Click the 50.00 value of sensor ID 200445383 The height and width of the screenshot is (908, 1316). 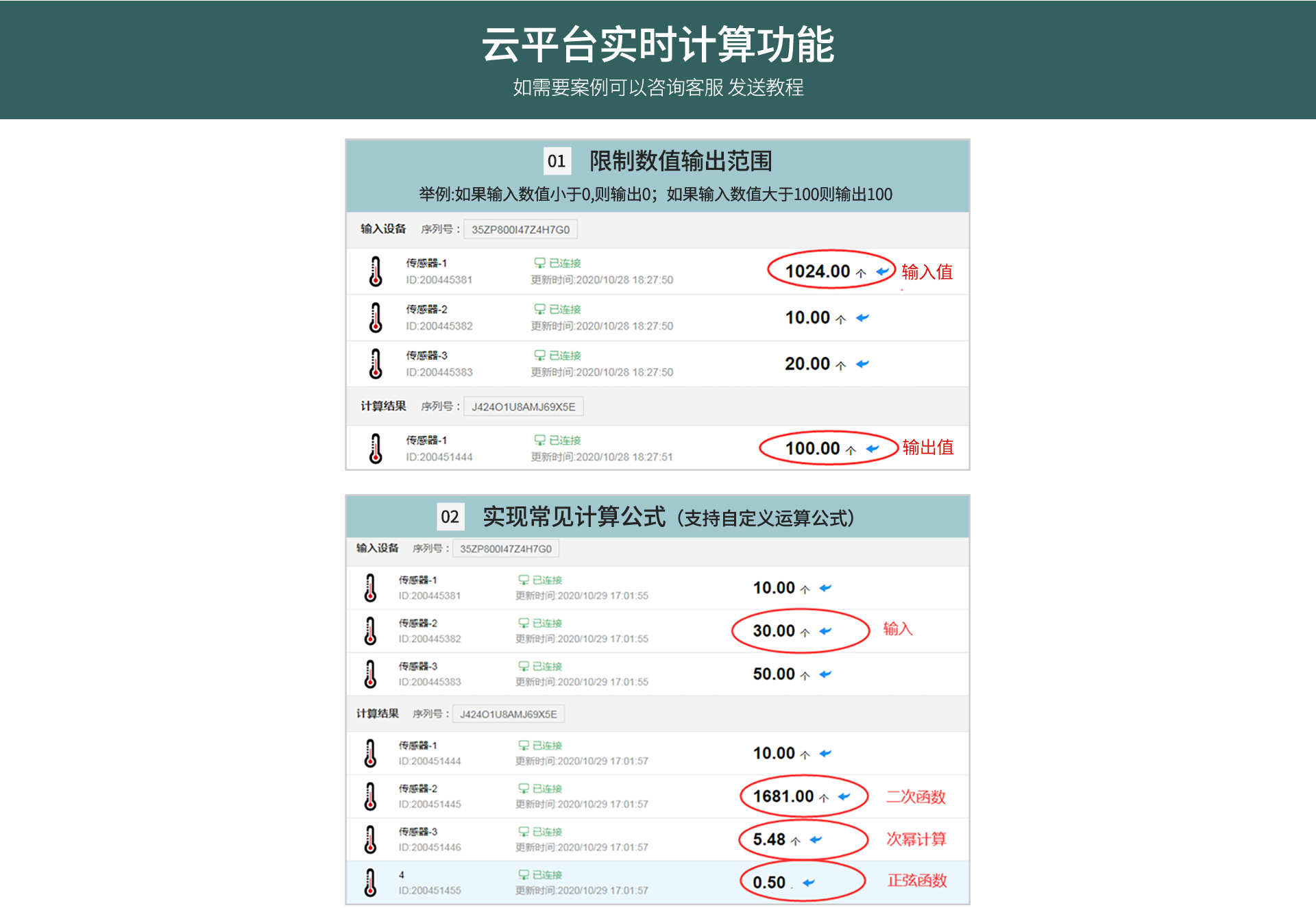click(774, 674)
